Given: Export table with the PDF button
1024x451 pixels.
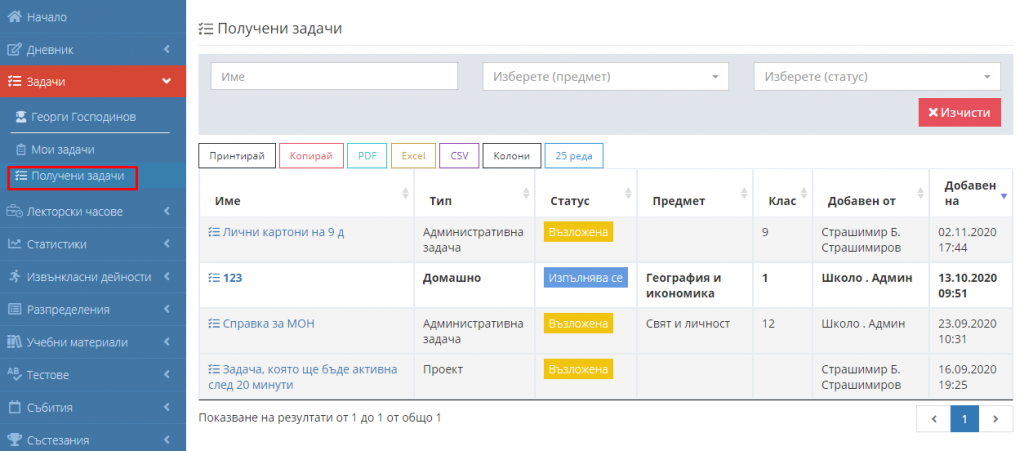Looking at the screenshot, I should (x=367, y=156).
